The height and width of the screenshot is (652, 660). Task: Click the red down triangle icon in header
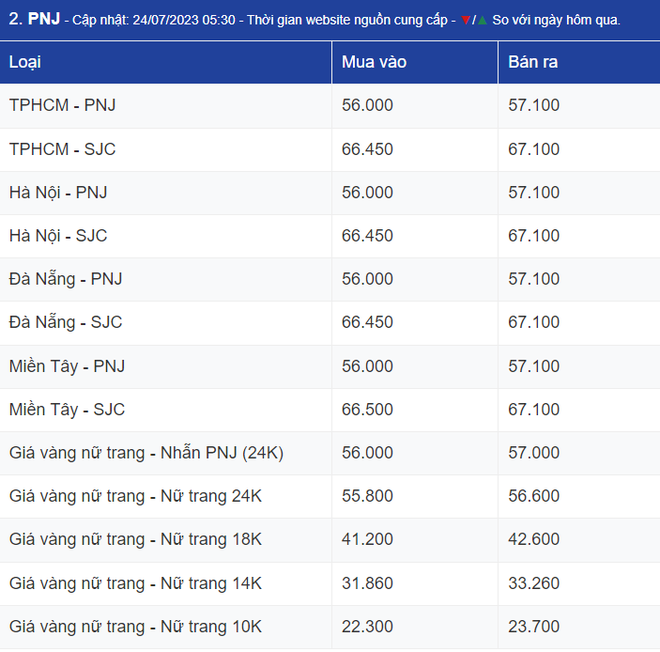point(466,20)
